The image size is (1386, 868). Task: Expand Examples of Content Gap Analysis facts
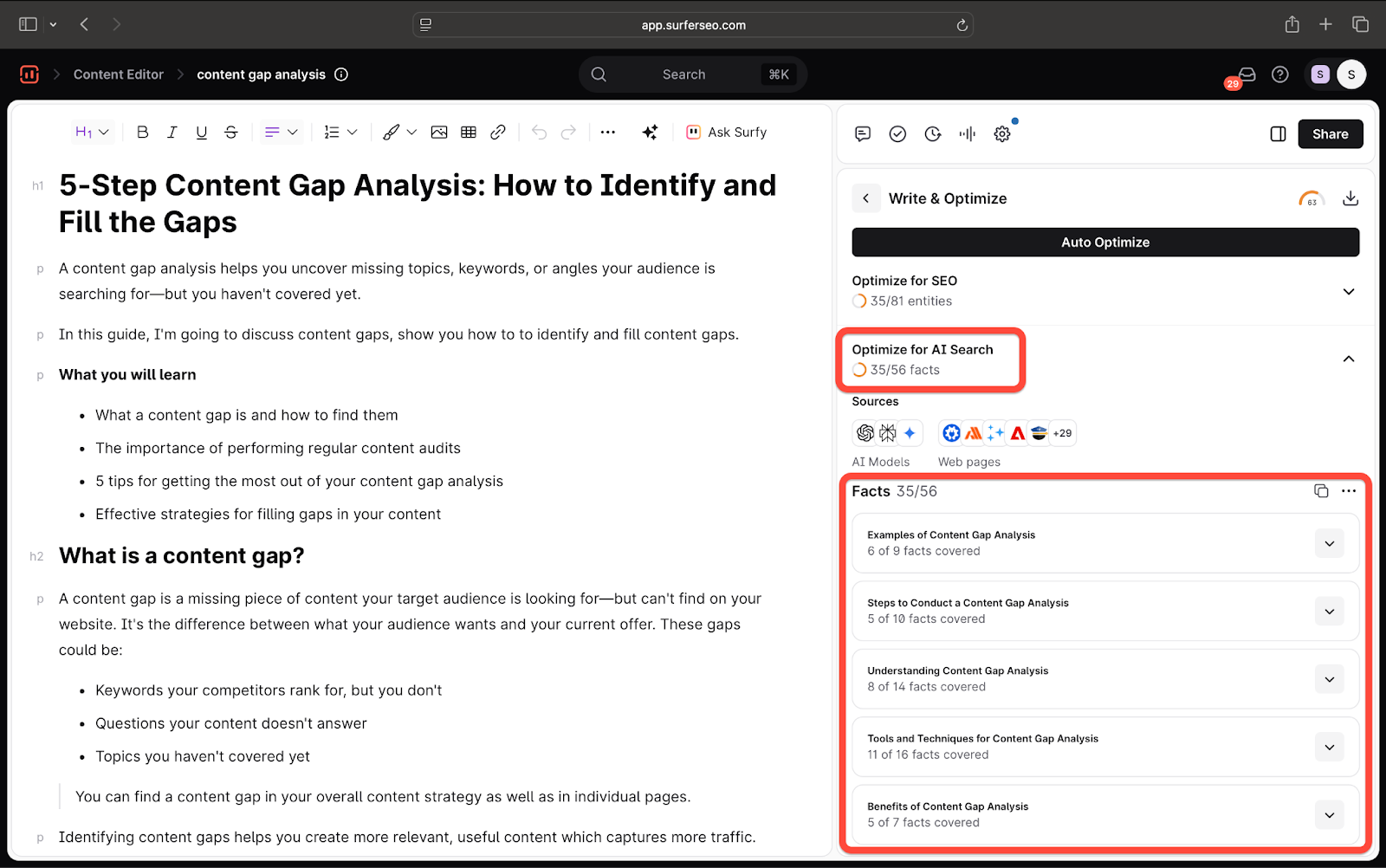[x=1329, y=543]
